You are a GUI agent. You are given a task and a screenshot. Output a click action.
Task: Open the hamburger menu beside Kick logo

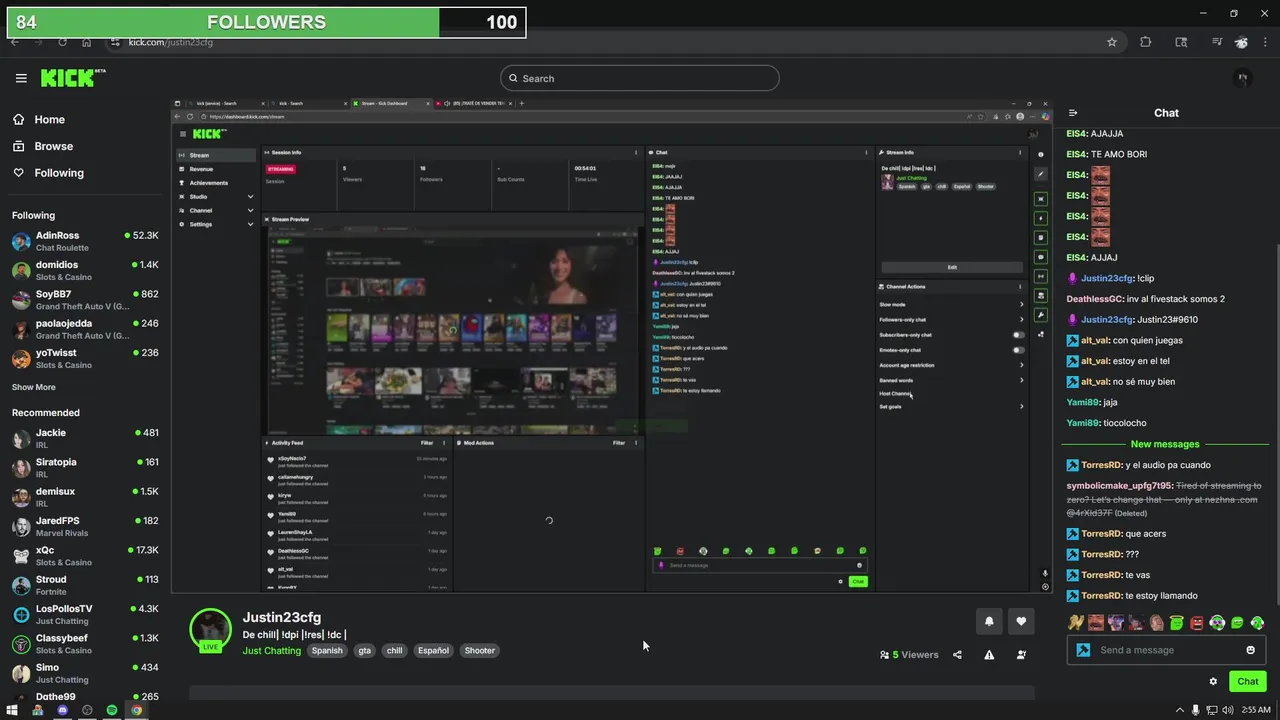point(21,78)
